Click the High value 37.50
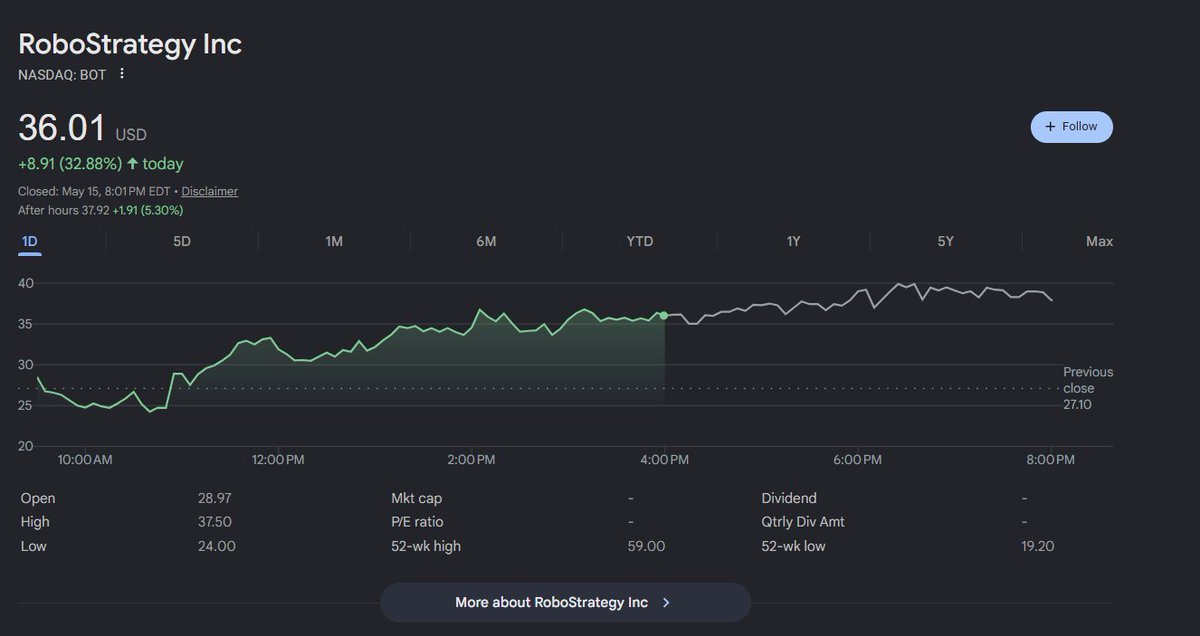This screenshot has width=1200, height=636. (x=215, y=522)
